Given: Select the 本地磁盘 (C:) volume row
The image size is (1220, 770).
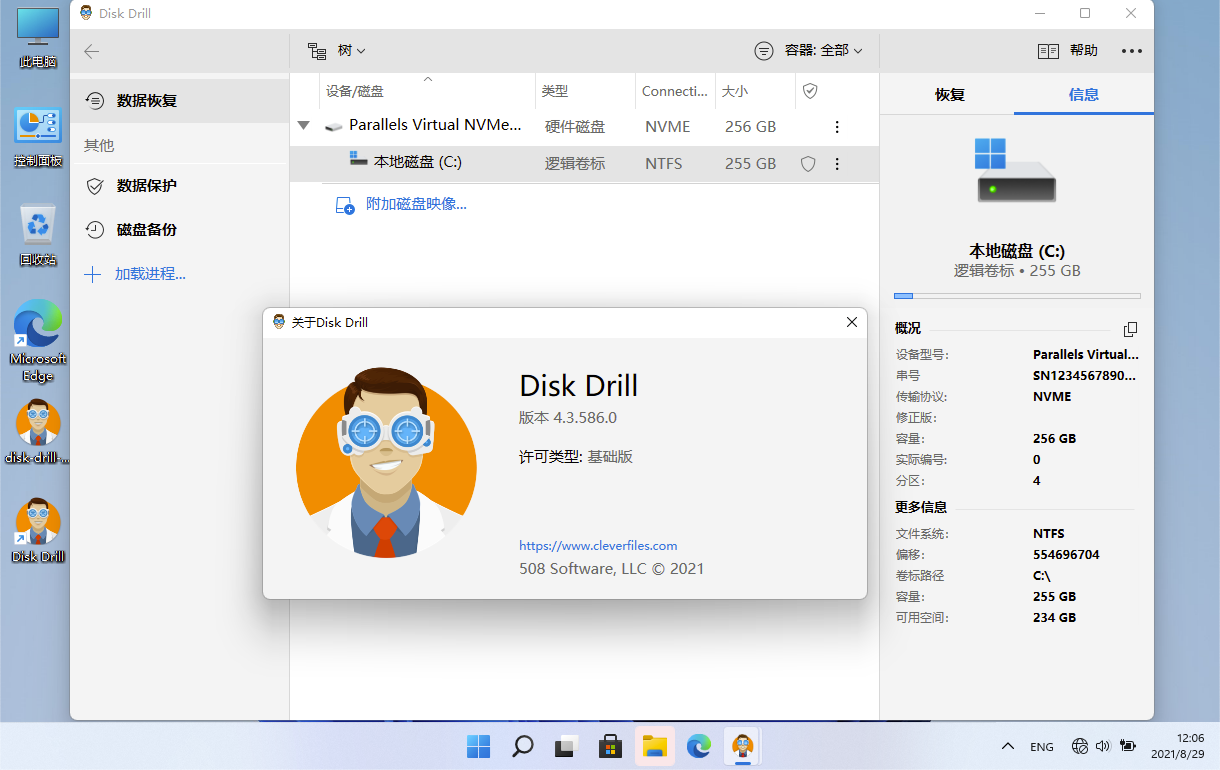Looking at the screenshot, I should tap(584, 163).
